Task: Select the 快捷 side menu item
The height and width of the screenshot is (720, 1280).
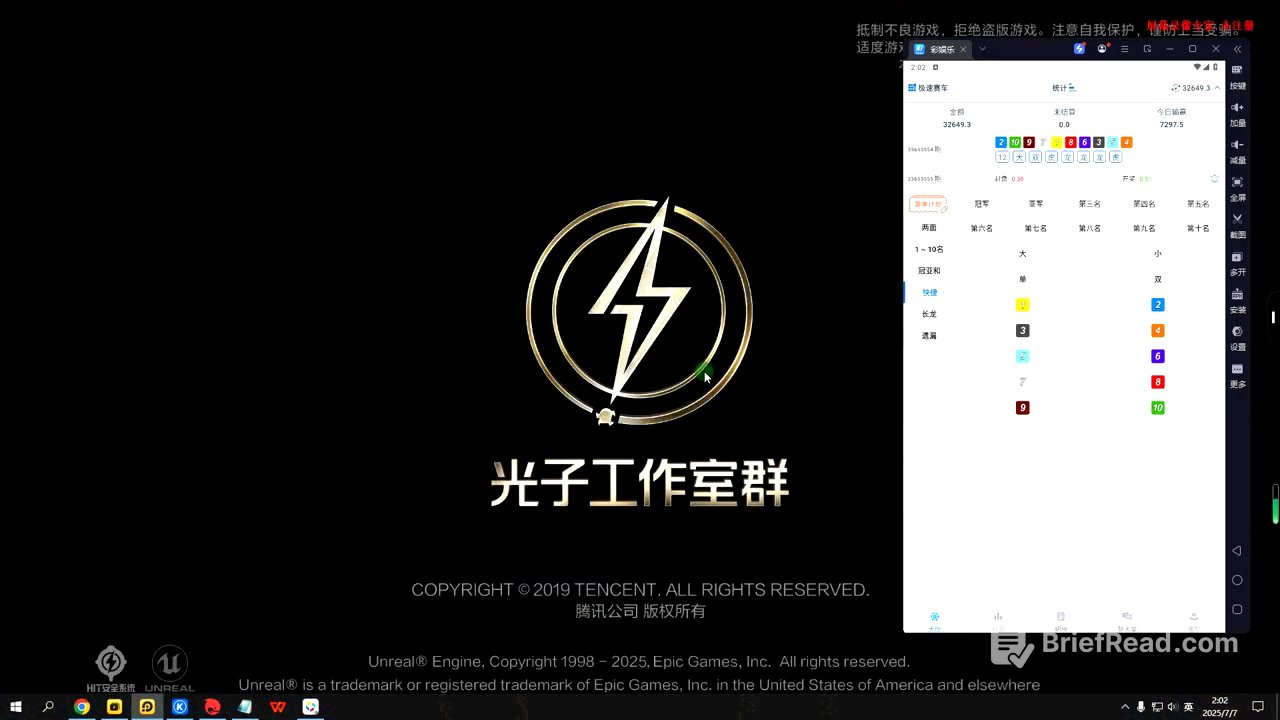Action: [x=930, y=292]
